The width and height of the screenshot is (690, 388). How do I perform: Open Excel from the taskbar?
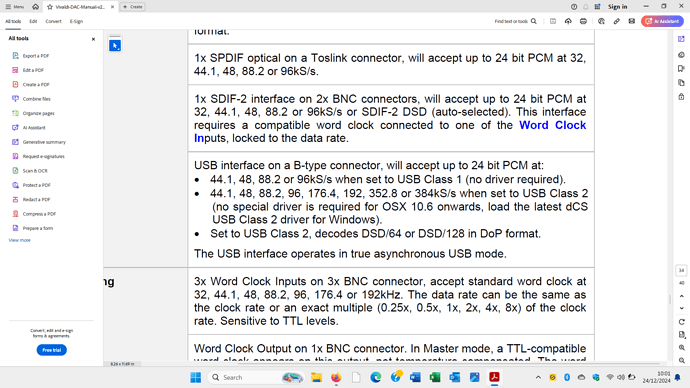435,377
